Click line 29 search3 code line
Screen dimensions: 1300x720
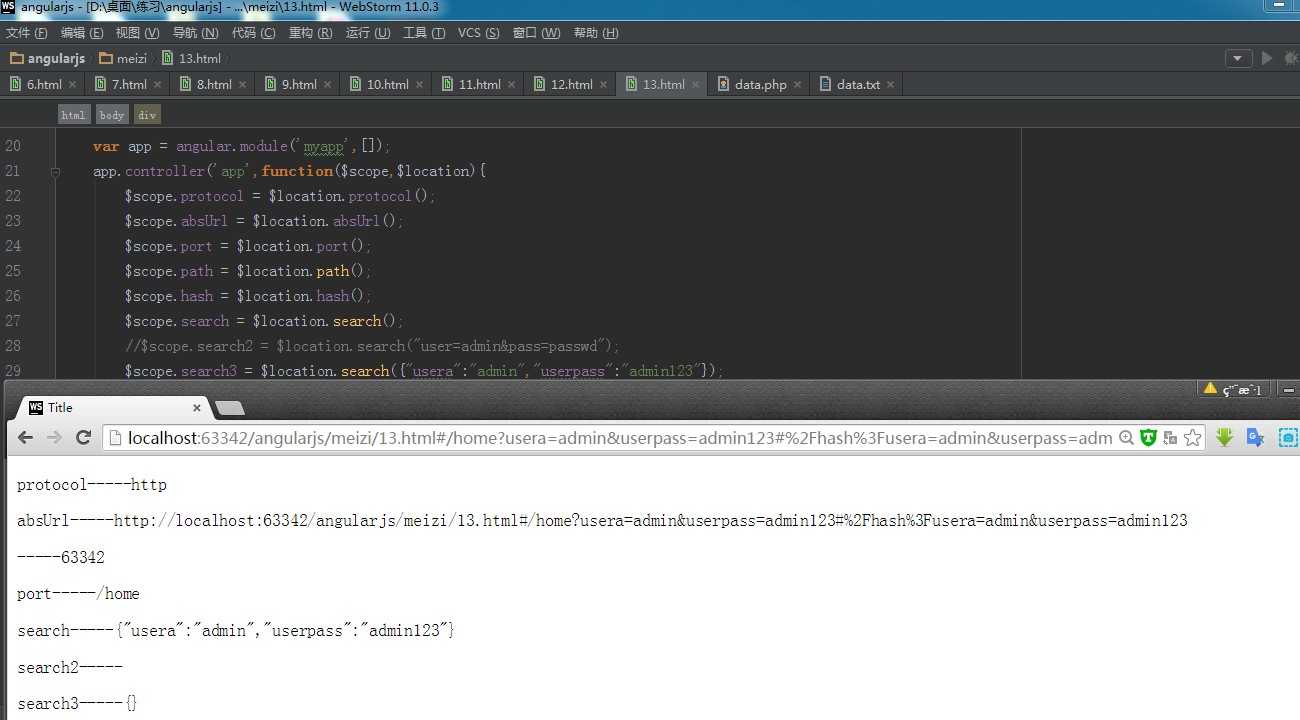[423, 371]
